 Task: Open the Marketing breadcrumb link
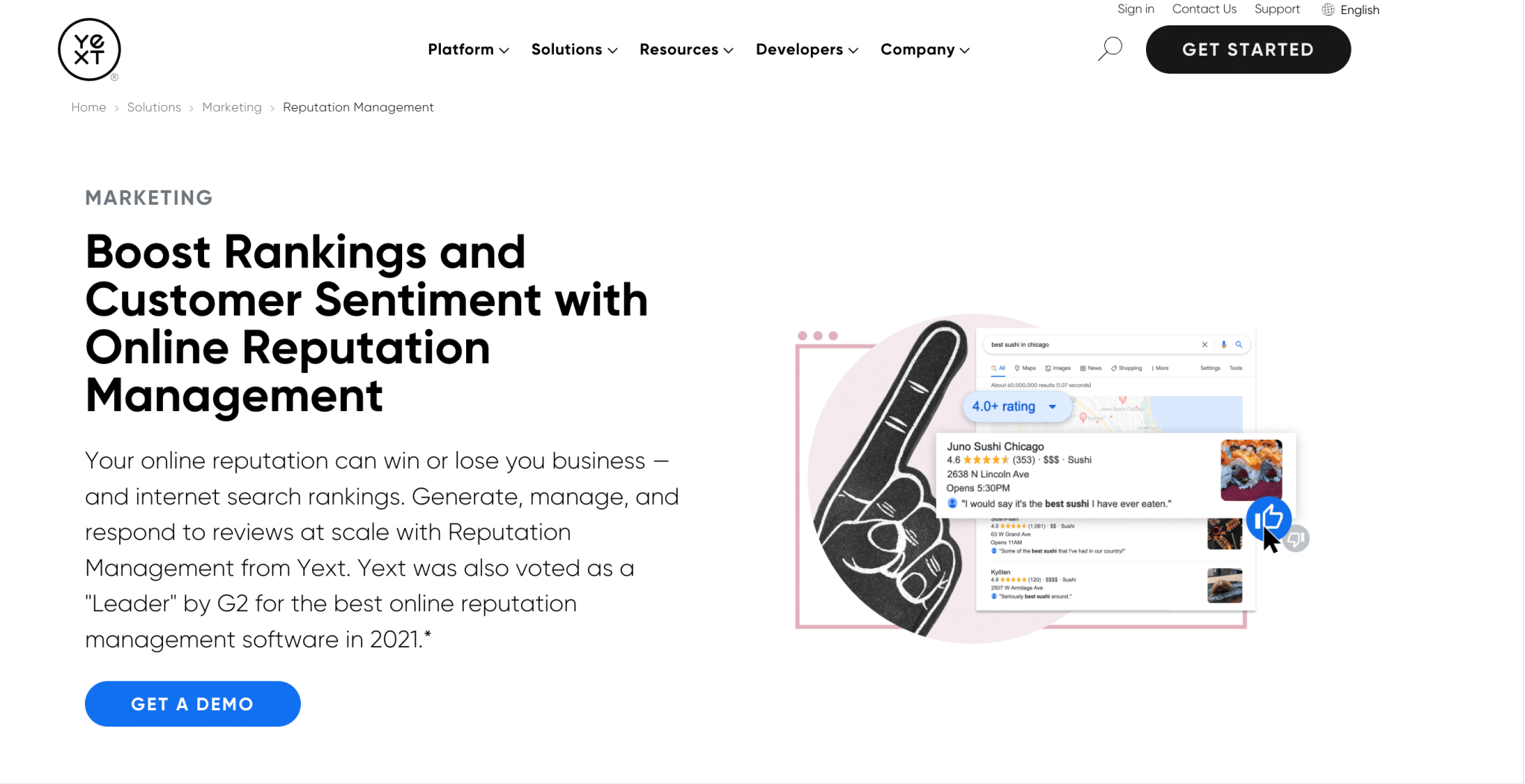pos(232,107)
